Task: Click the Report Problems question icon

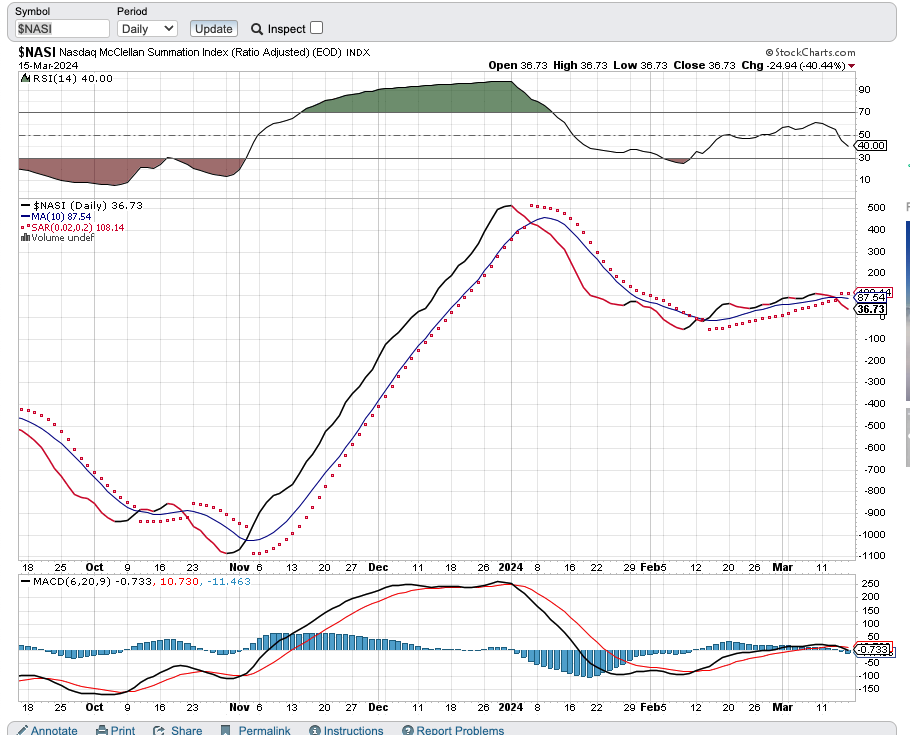Action: (407, 730)
